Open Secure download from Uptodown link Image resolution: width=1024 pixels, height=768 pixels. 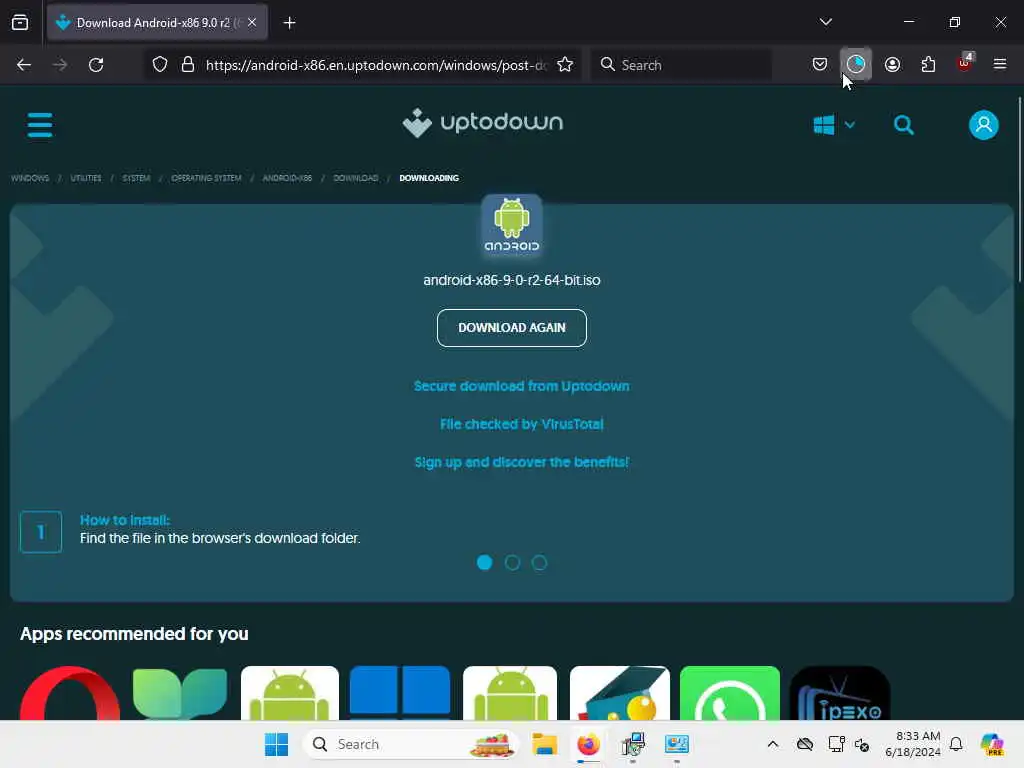tap(522, 386)
